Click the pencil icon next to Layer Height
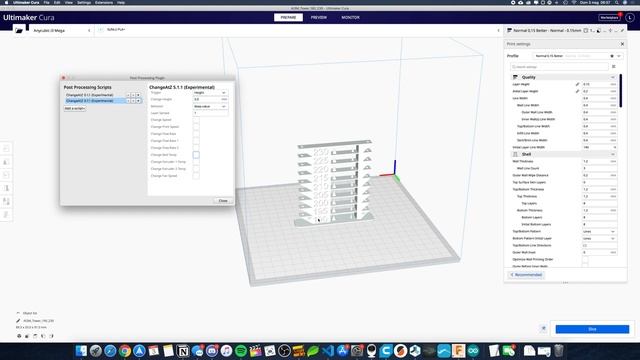640x360 pixels. click(577, 84)
